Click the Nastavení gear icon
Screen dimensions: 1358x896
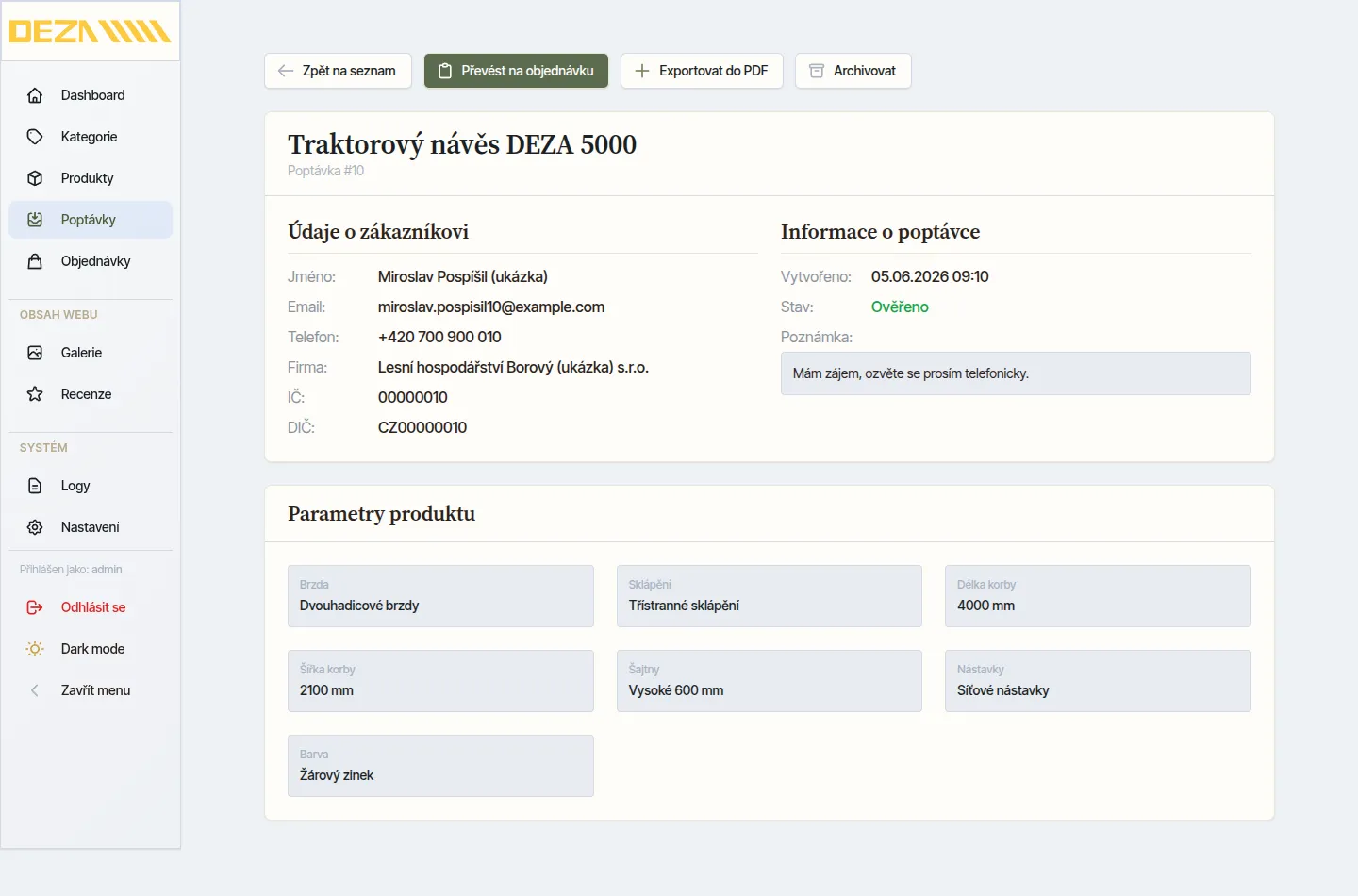point(35,527)
